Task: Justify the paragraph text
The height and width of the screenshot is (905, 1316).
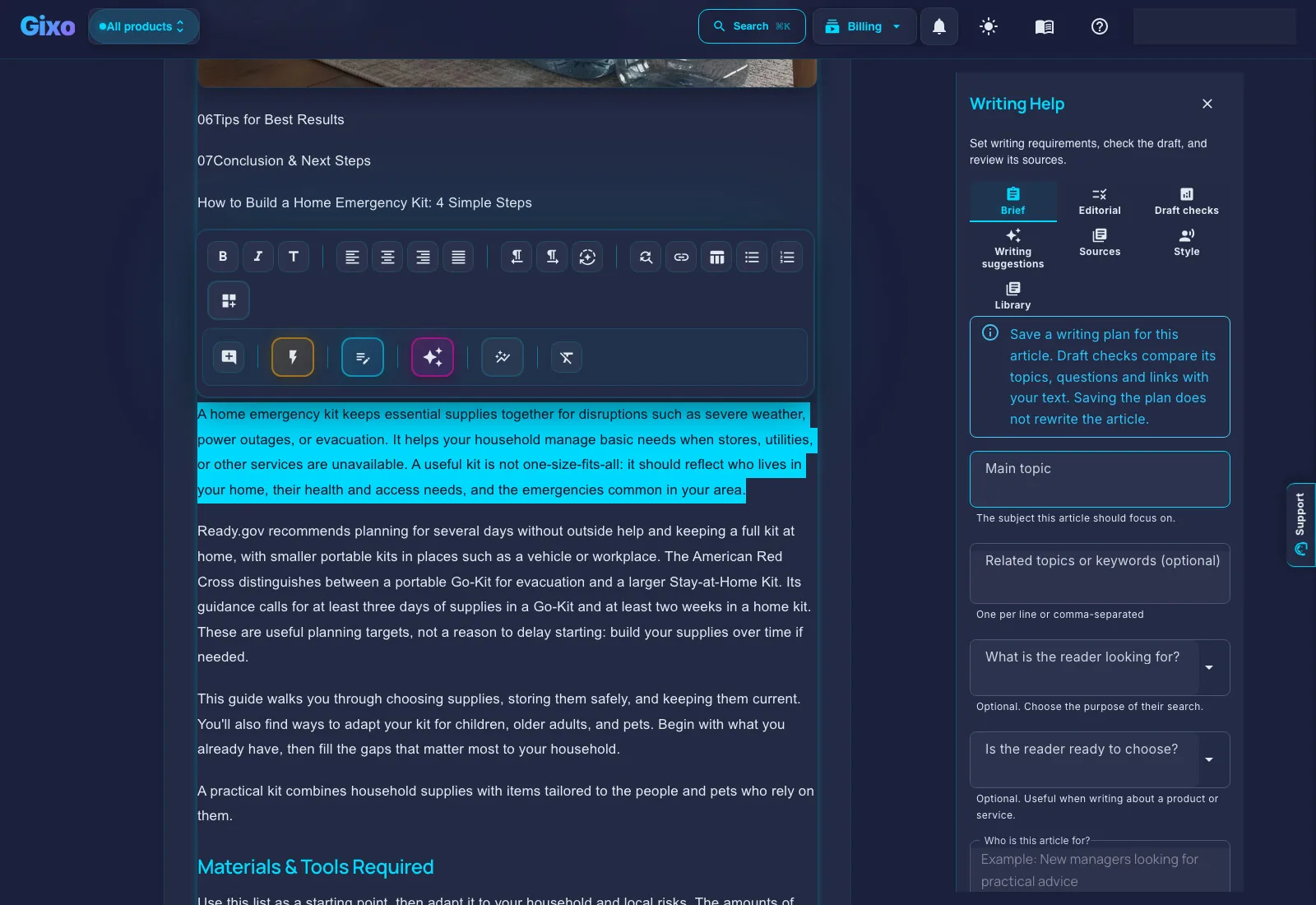Action: click(458, 257)
